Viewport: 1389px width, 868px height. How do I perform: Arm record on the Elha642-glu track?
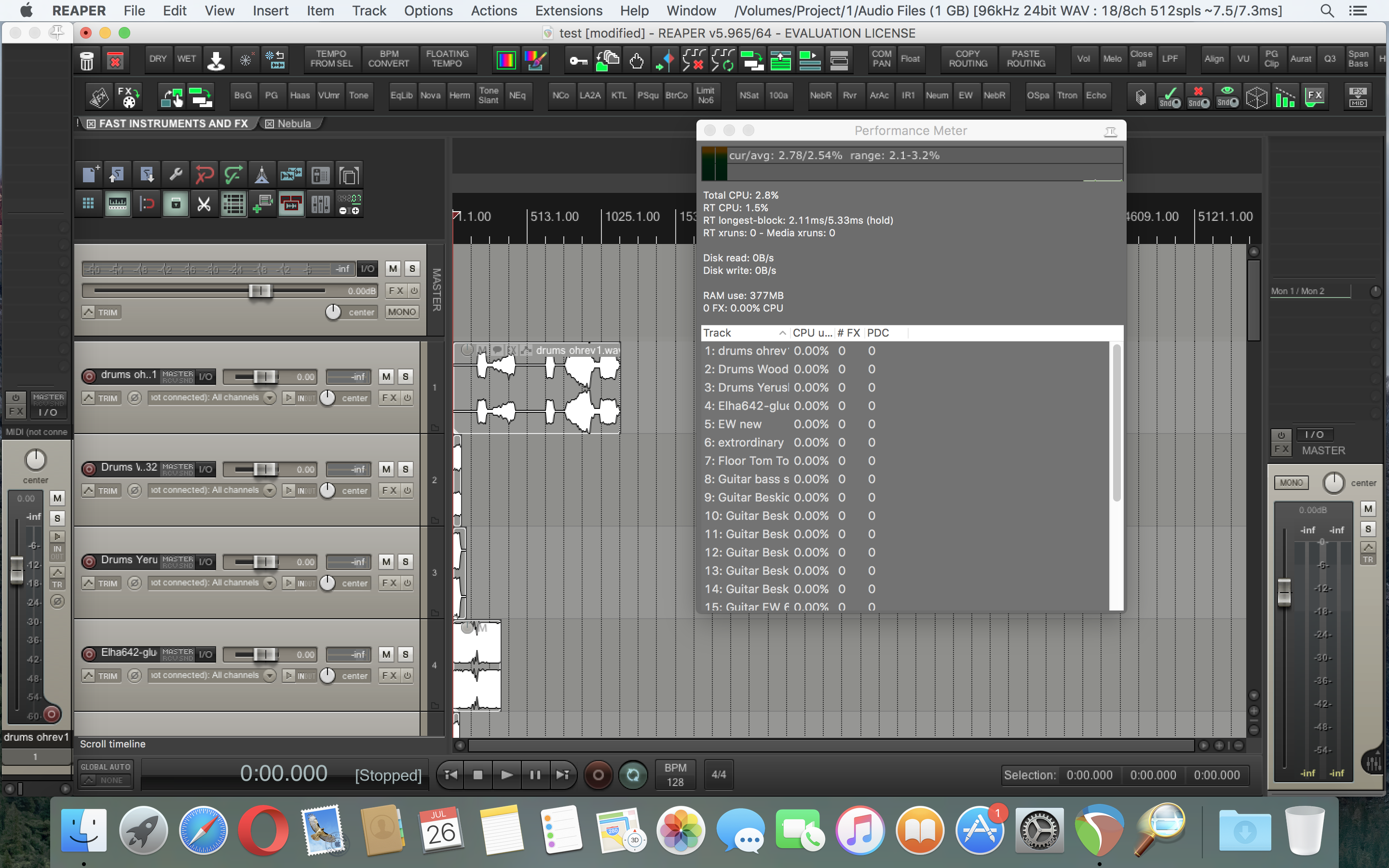pyautogui.click(x=89, y=654)
